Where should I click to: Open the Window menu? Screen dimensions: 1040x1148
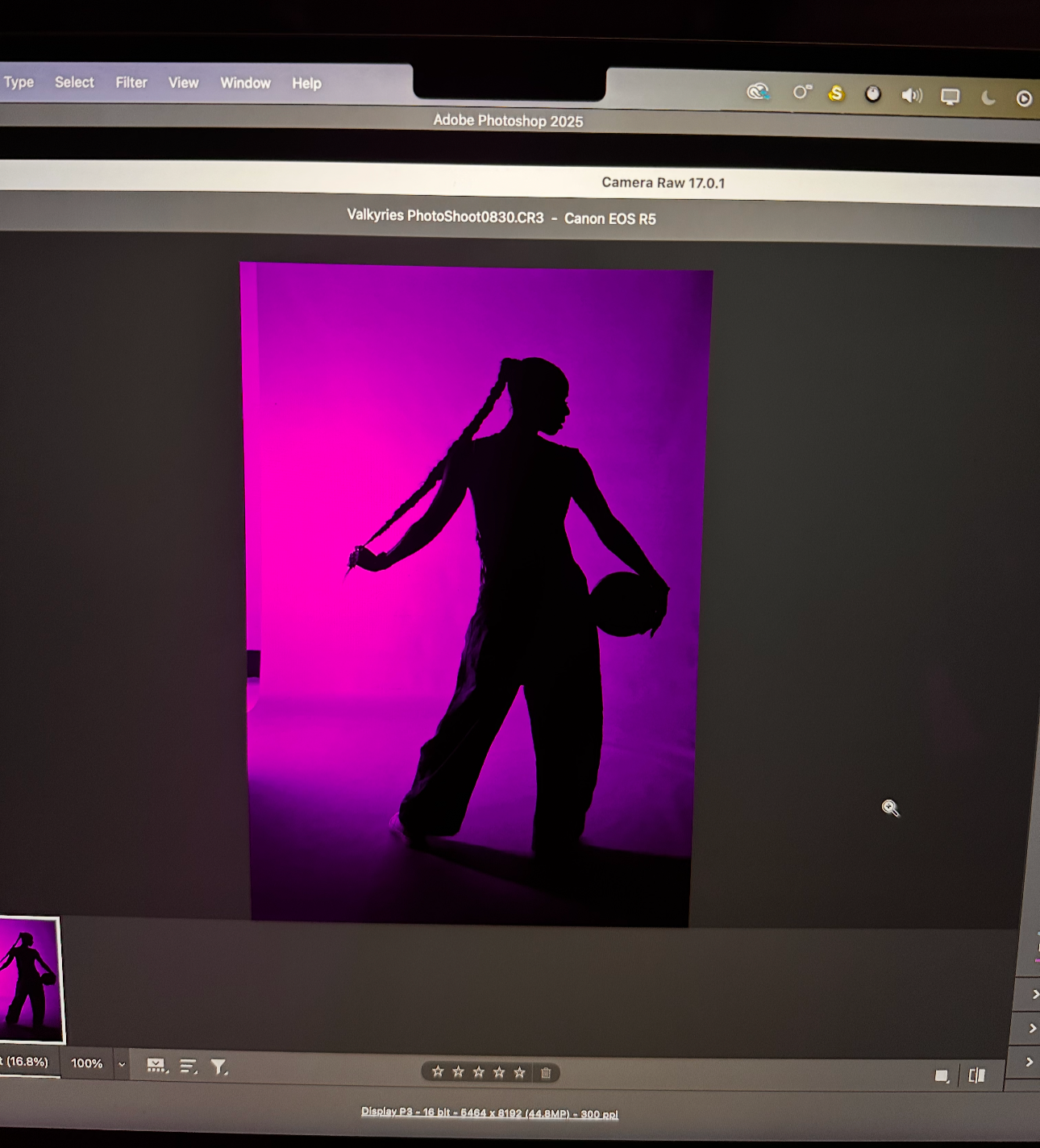pos(245,82)
